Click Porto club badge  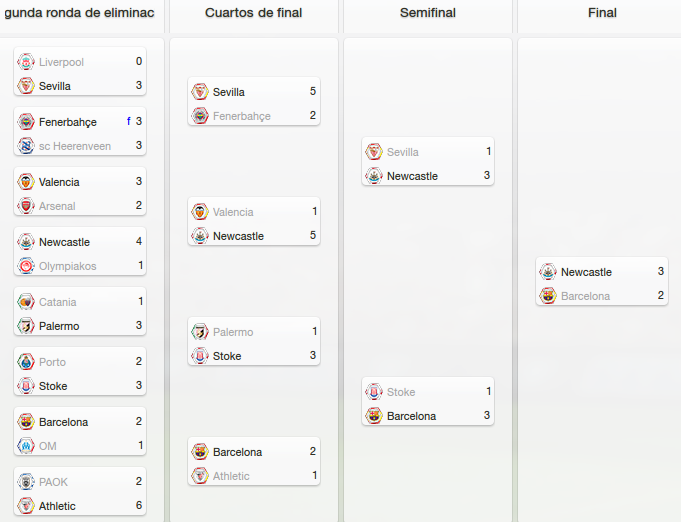(26, 362)
